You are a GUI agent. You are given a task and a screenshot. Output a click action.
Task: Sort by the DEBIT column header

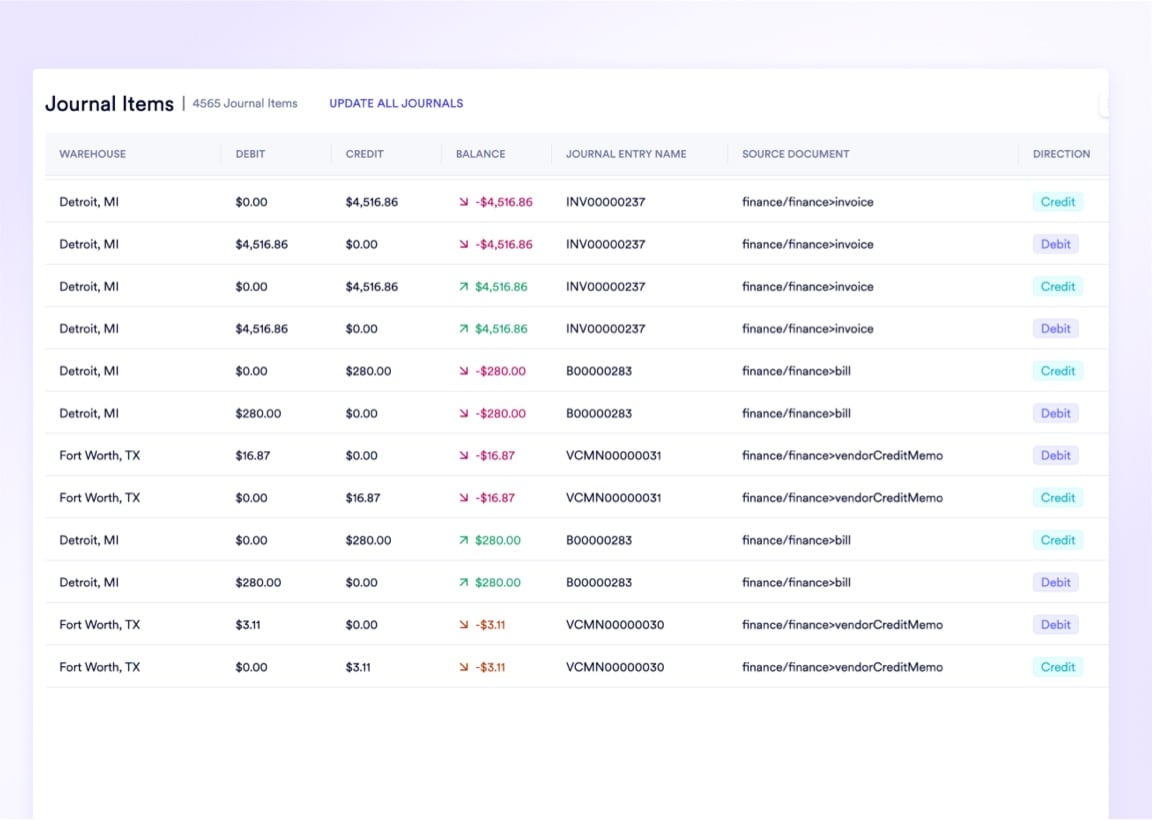click(250, 154)
